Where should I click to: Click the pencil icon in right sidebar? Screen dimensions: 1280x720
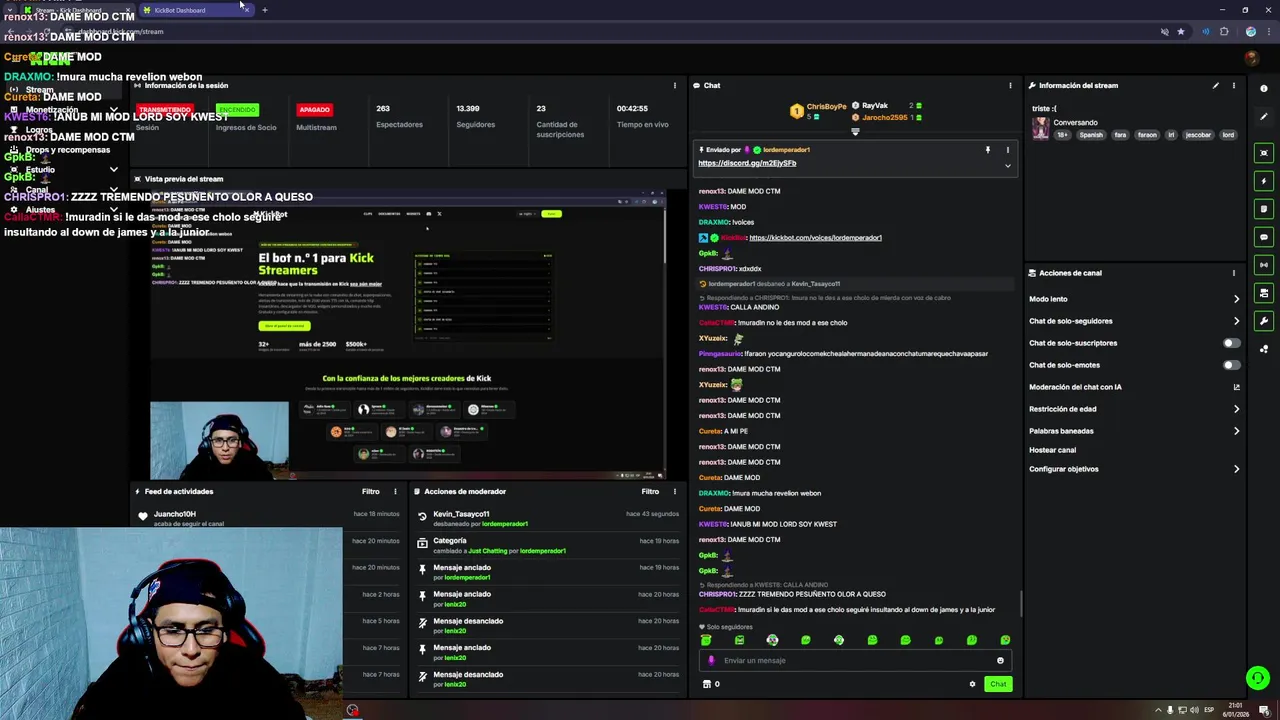coord(1264,116)
